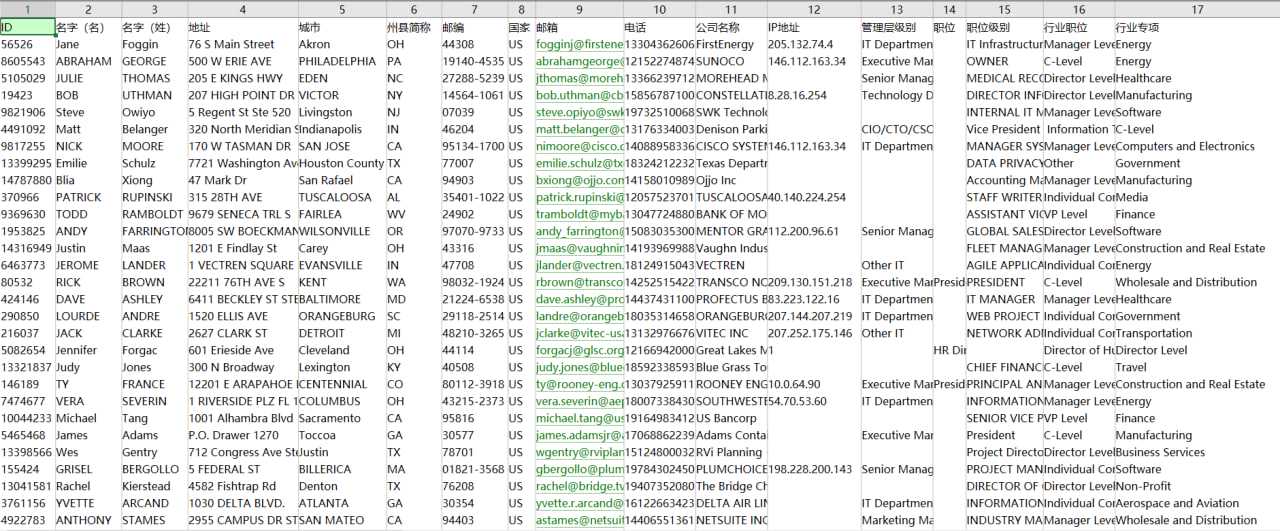
Task: Select the industry cell Non-Profit
Action: [1197, 486]
